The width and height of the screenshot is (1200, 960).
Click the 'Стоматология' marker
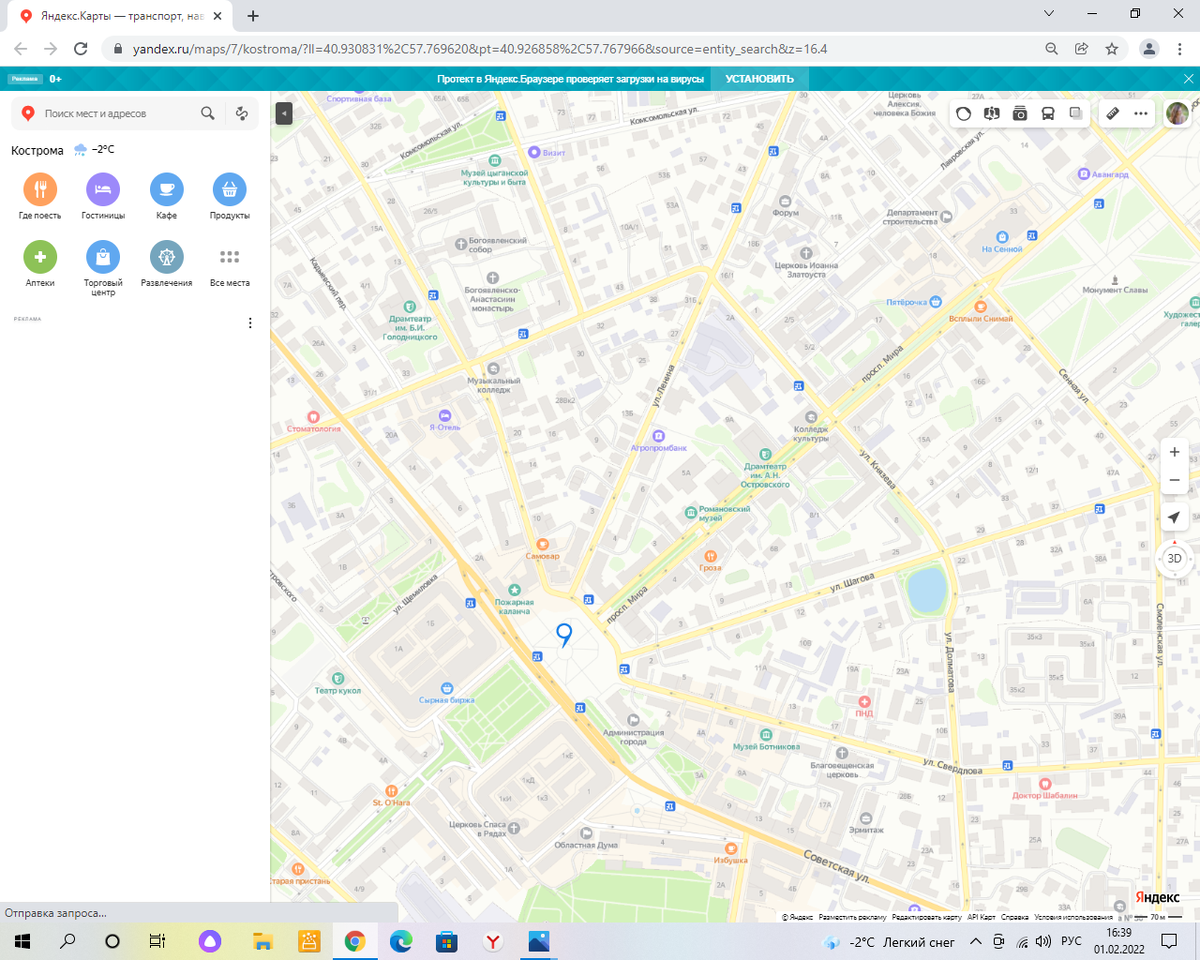click(x=313, y=417)
